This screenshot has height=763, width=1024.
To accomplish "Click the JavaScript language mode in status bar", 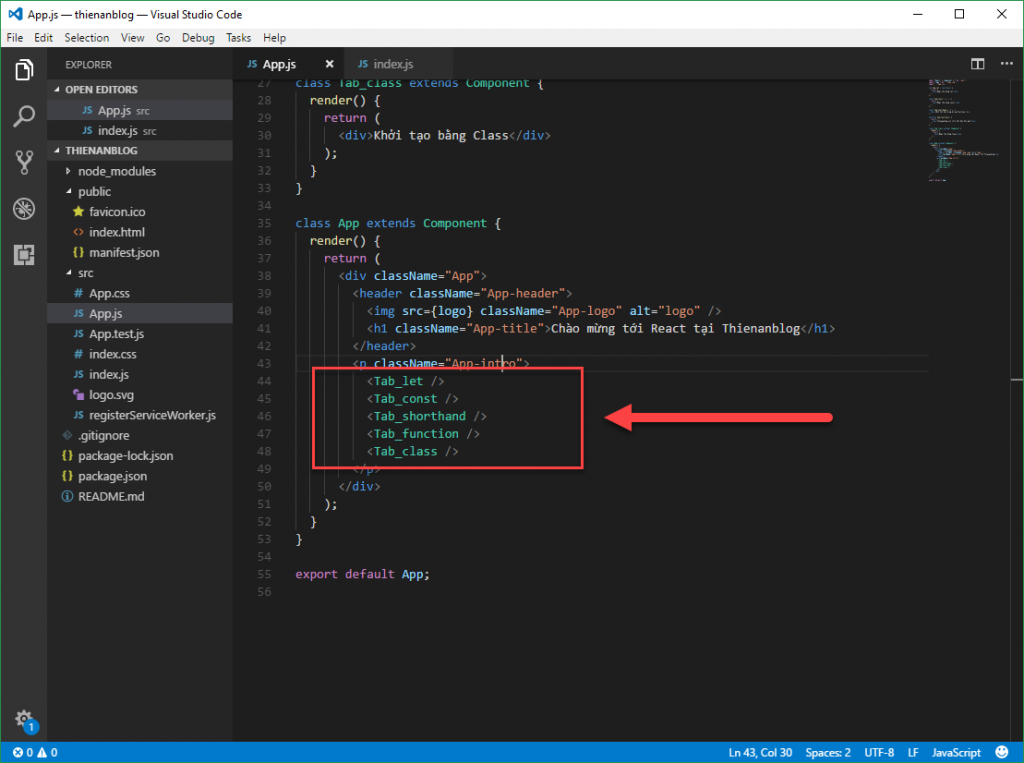I will click(x=955, y=751).
